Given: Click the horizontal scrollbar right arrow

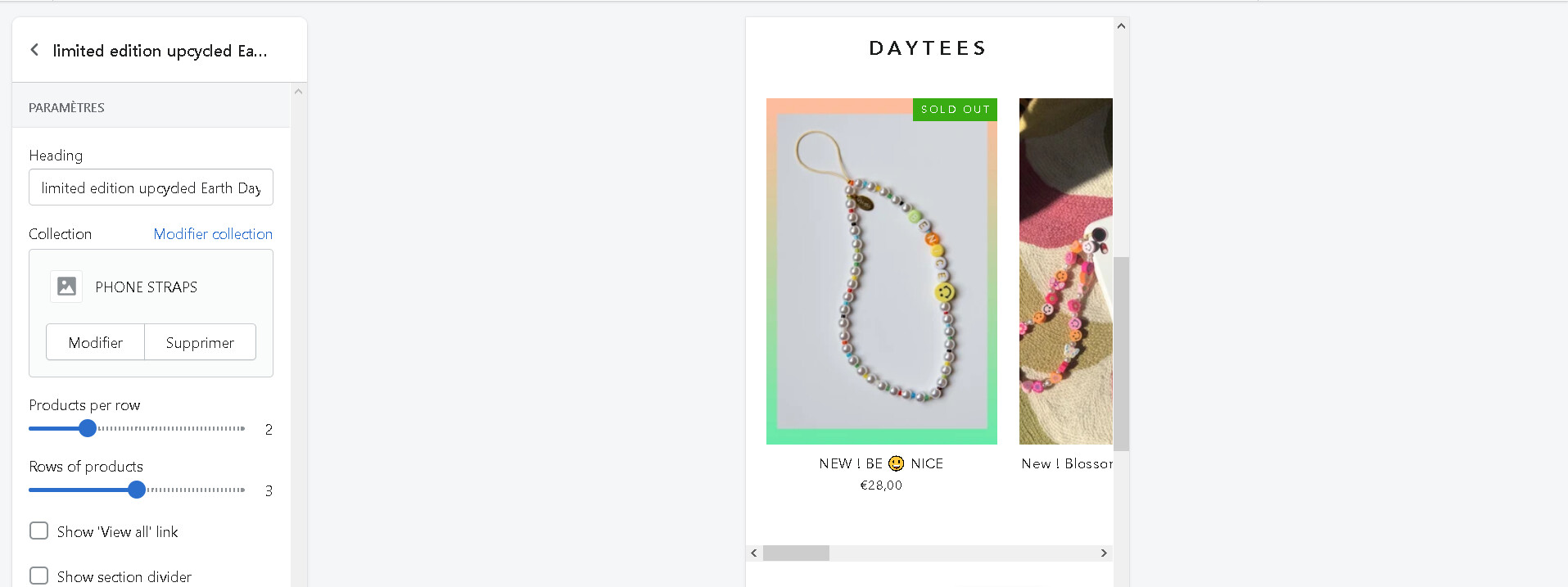Looking at the screenshot, I should pos(1104,553).
